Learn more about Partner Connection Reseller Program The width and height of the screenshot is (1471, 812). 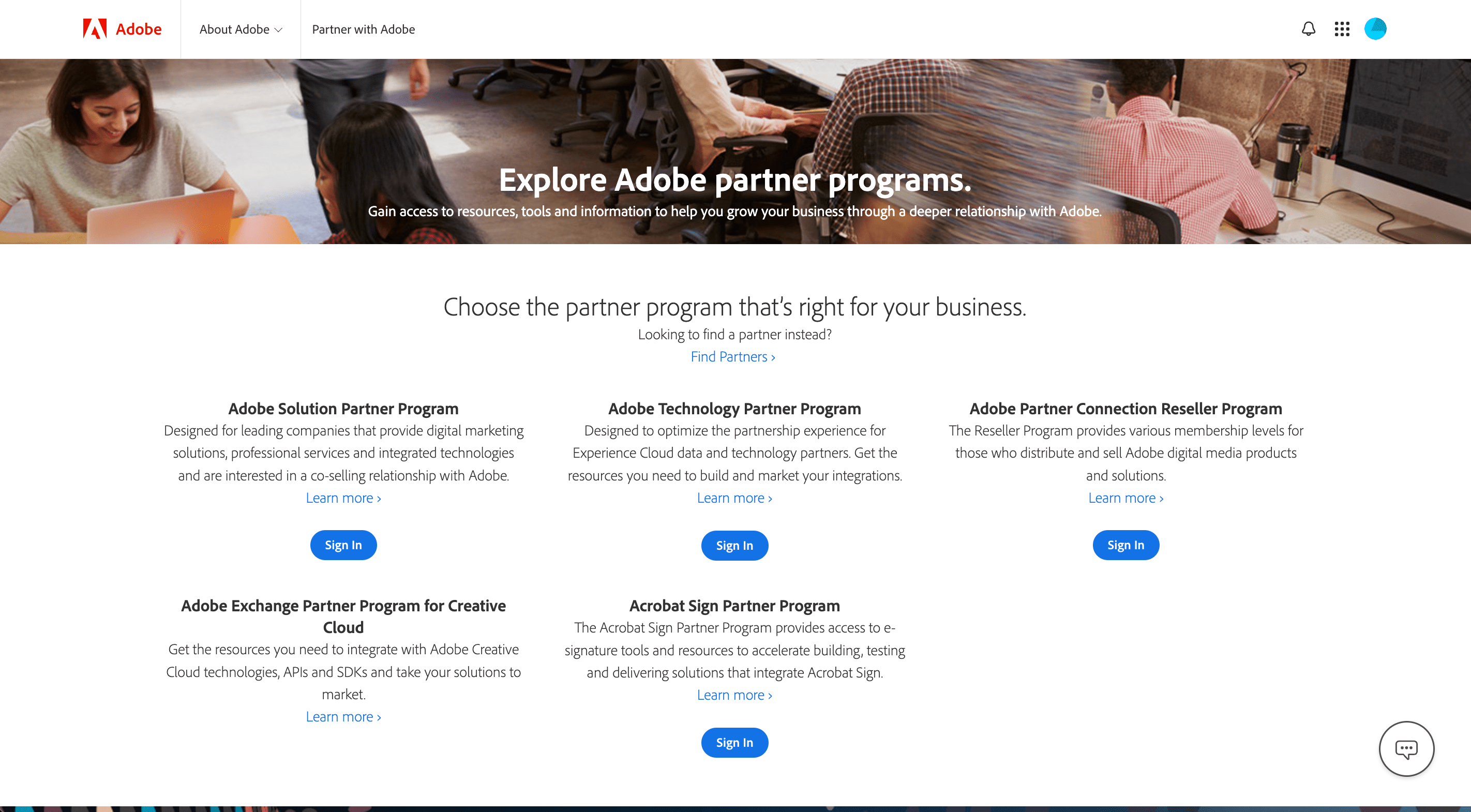1125,498
